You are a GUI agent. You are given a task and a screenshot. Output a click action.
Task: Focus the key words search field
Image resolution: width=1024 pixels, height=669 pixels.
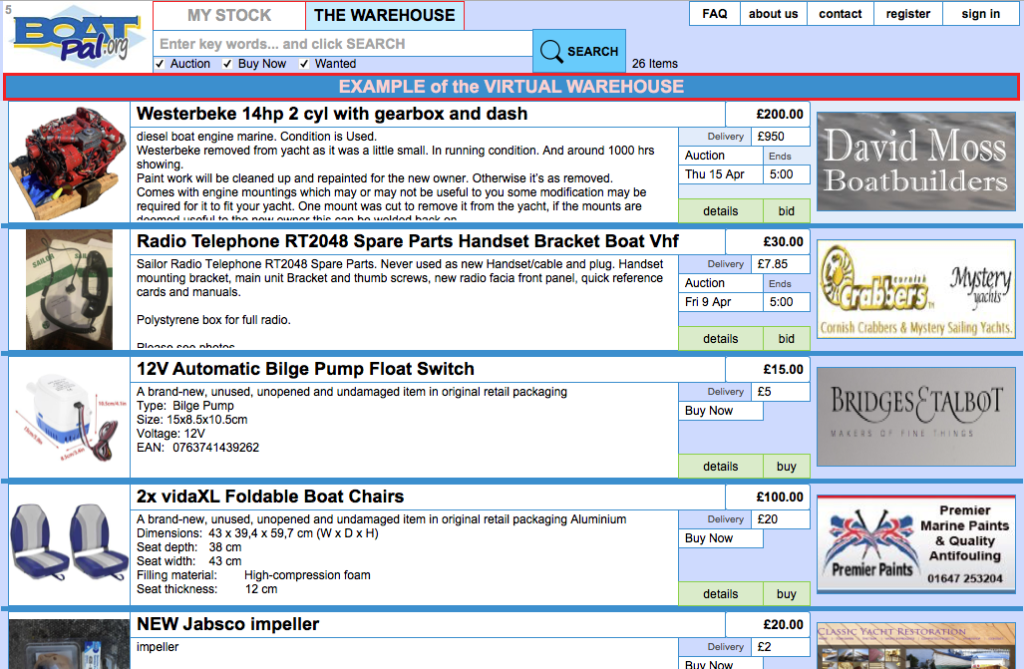(x=343, y=44)
